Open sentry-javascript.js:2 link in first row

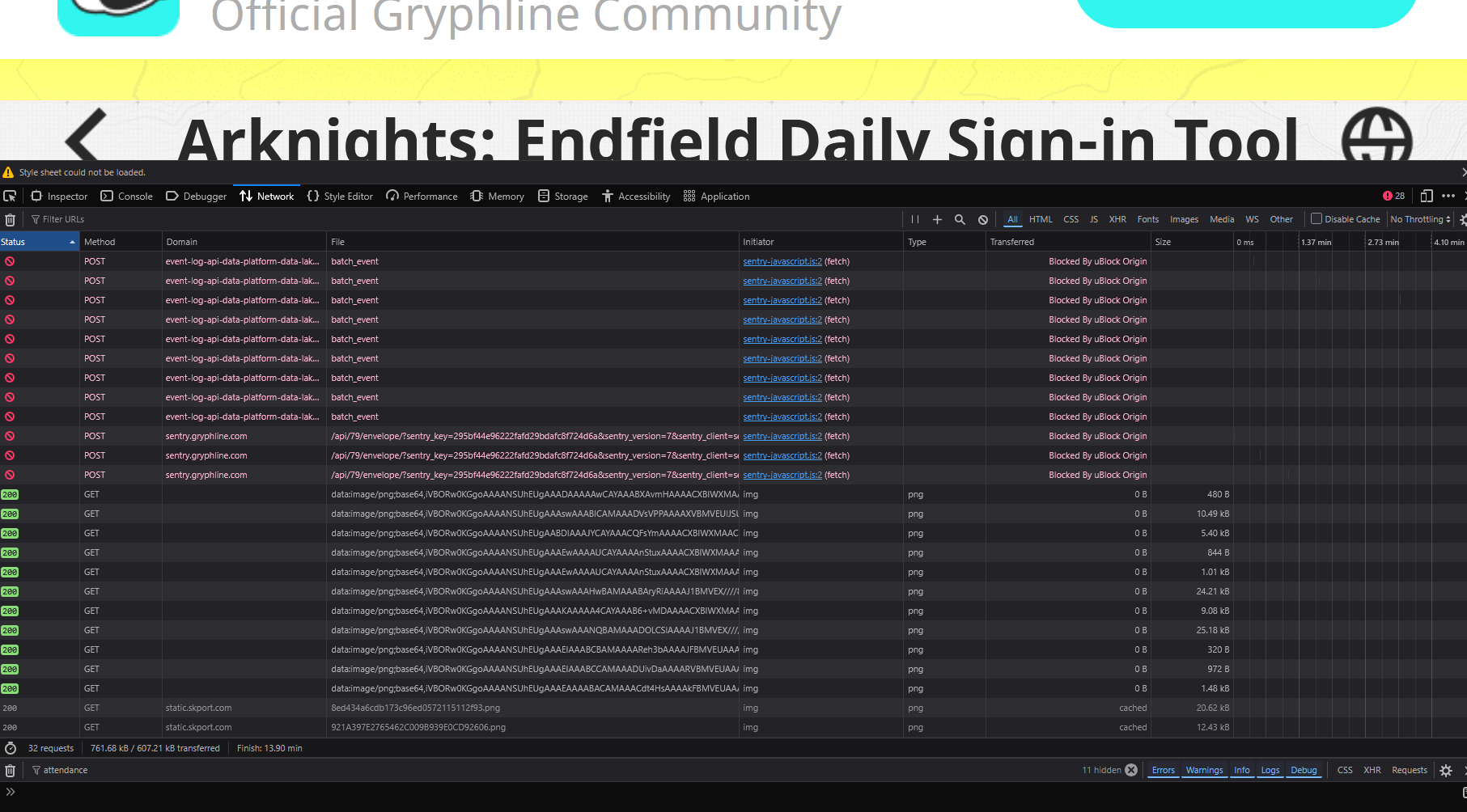click(782, 261)
